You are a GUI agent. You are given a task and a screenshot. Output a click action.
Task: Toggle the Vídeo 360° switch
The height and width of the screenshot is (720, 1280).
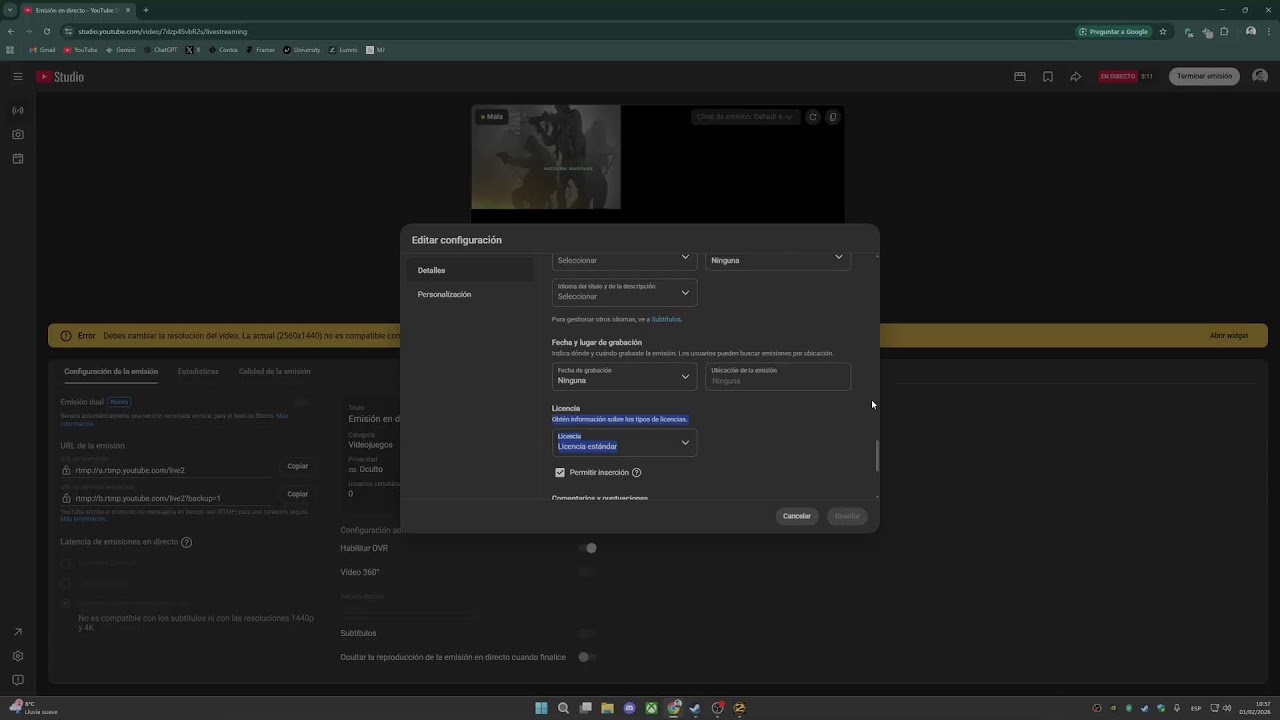point(587,572)
